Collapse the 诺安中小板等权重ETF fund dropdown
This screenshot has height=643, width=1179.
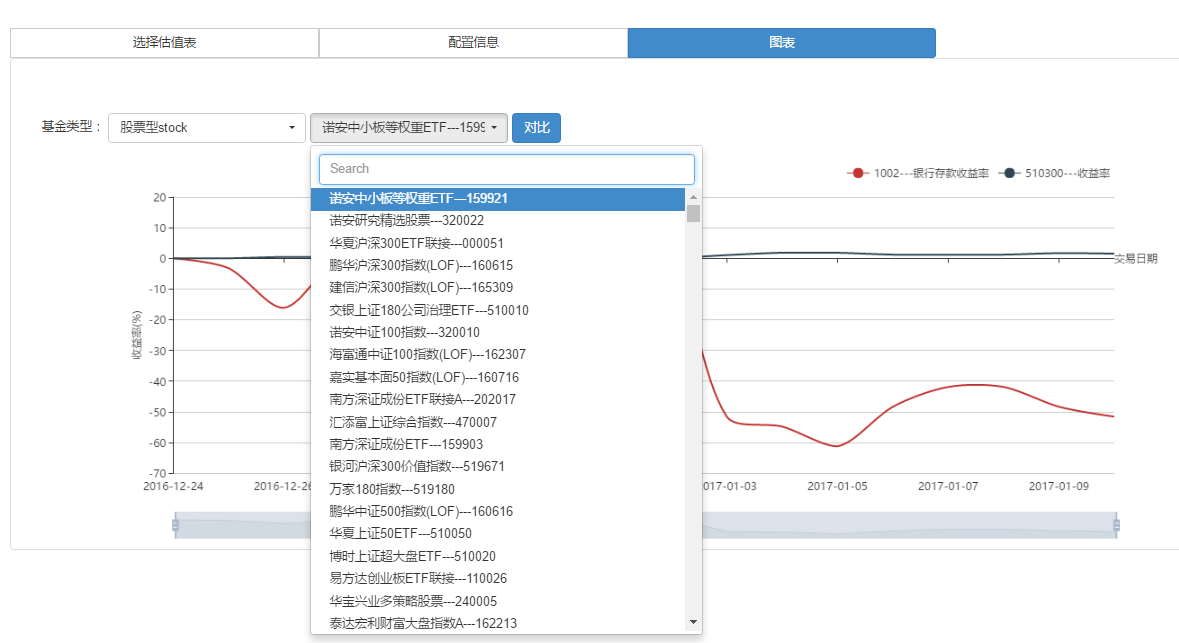click(409, 128)
